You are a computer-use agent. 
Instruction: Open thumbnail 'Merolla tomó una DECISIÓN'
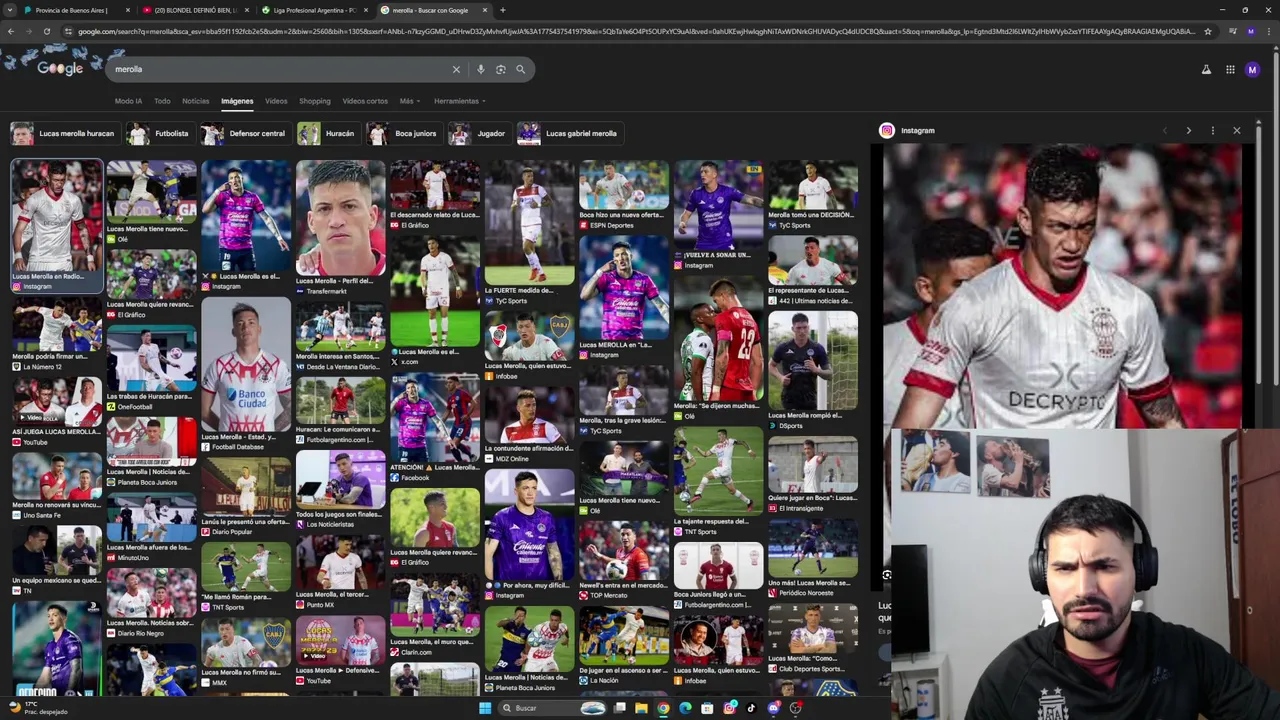click(813, 185)
